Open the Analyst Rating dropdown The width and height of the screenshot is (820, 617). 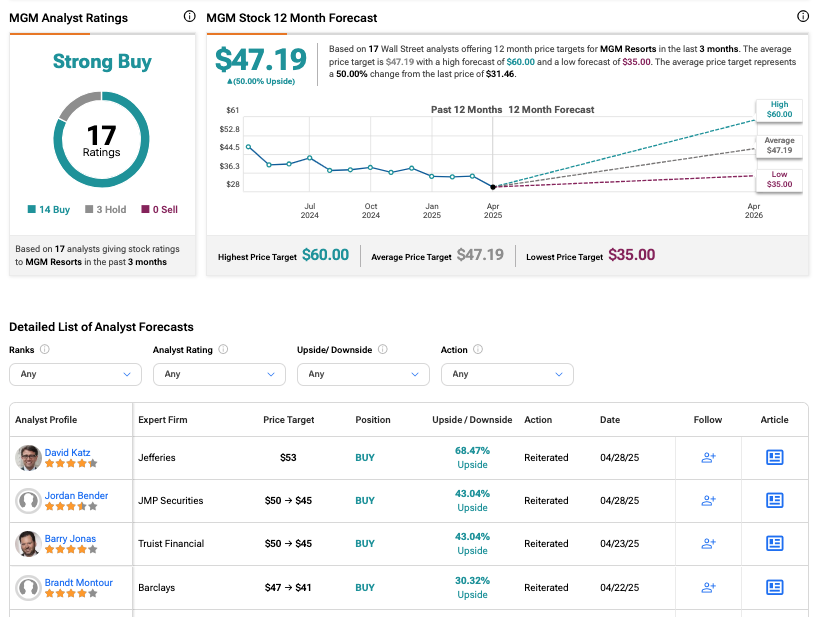pos(219,374)
